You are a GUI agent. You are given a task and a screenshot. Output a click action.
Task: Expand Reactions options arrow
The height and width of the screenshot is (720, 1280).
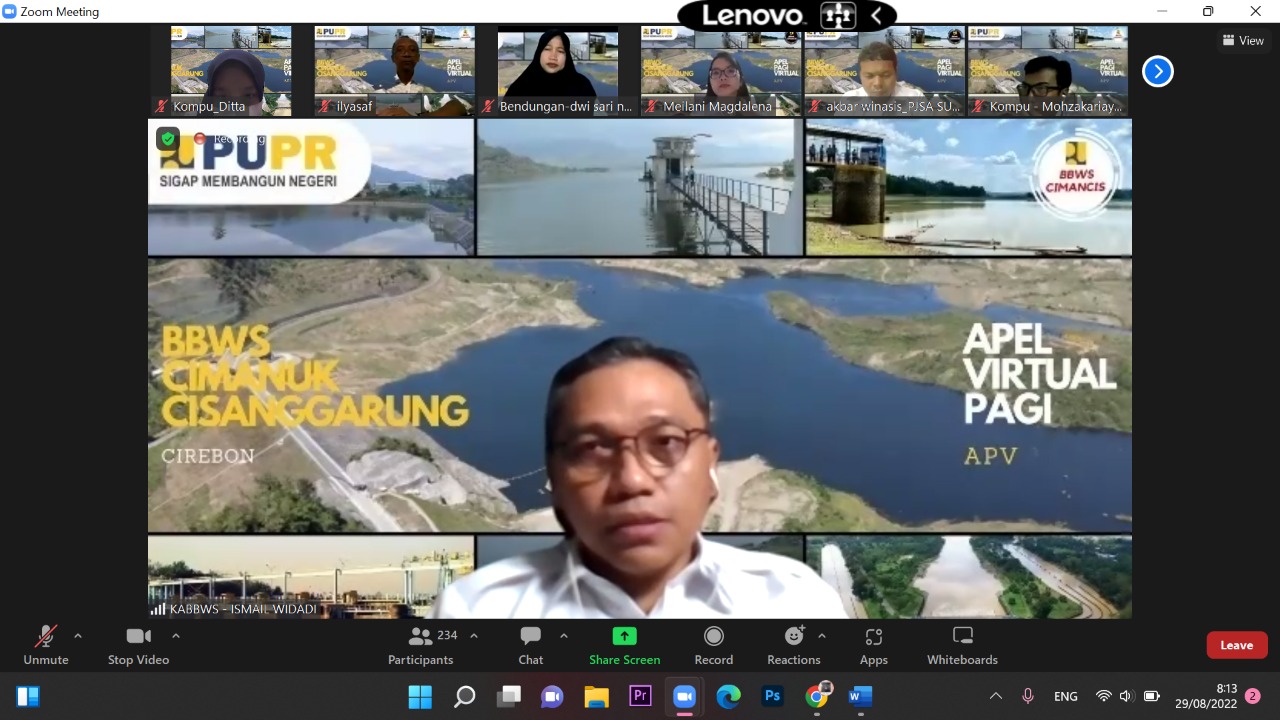822,636
